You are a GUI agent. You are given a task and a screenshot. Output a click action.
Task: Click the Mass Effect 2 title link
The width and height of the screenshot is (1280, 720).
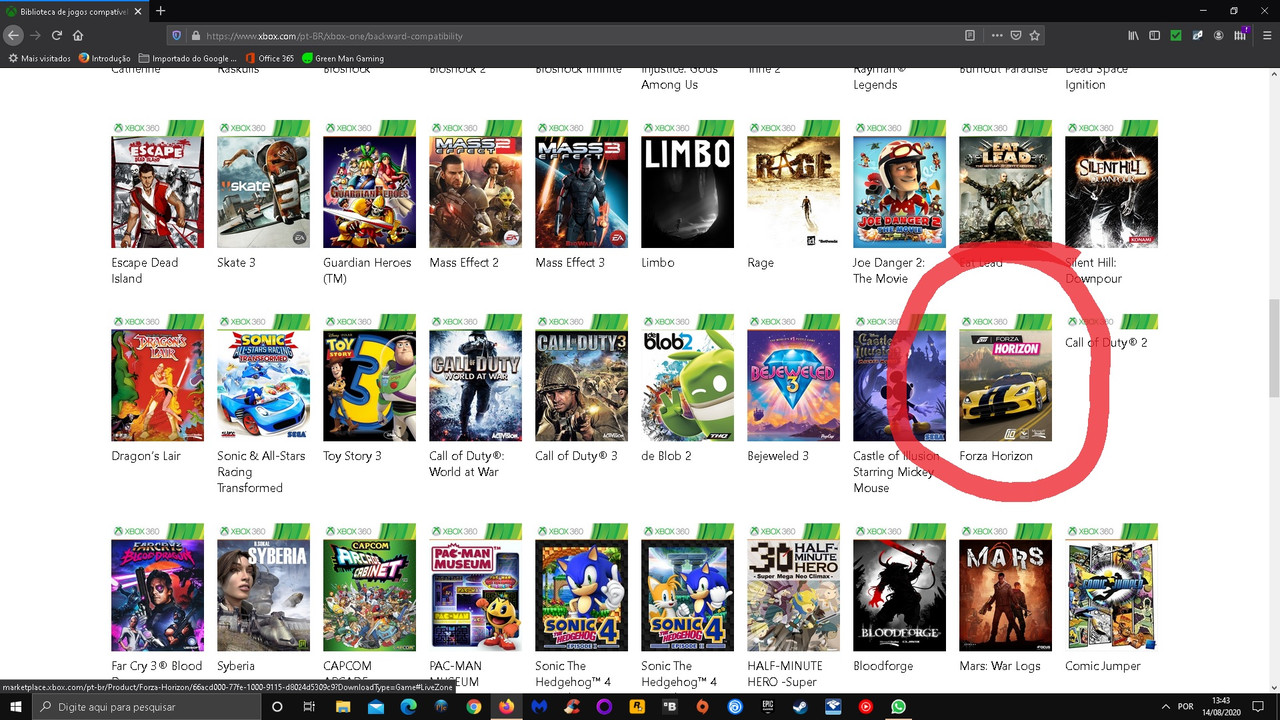[464, 263]
